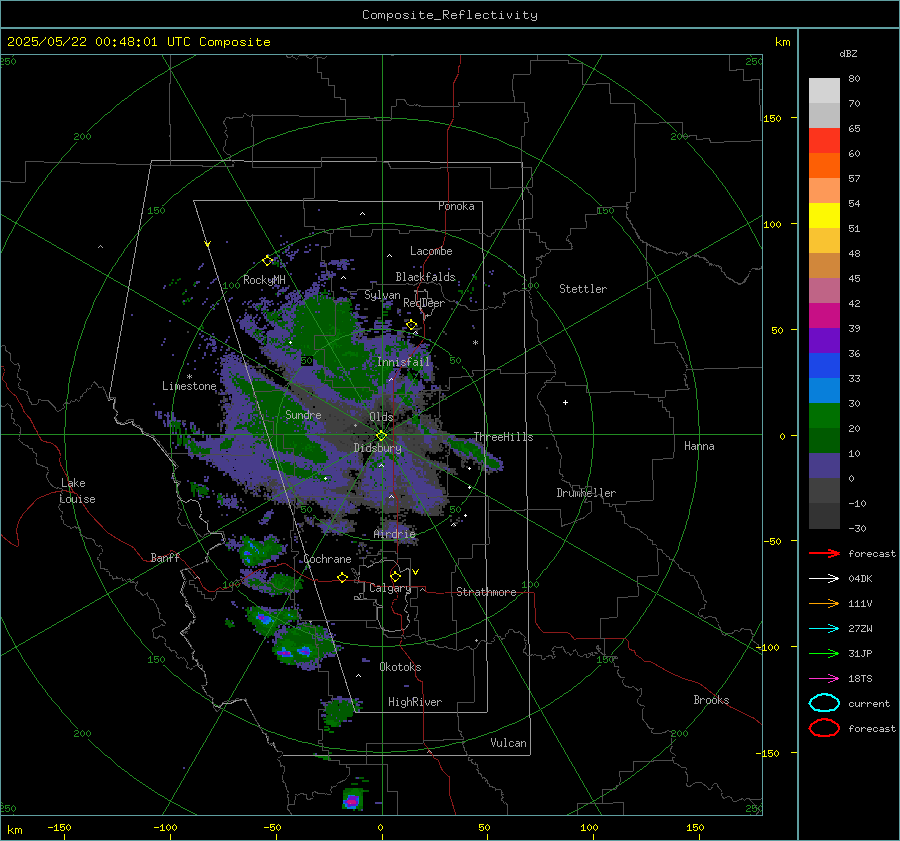Click the 80 dBZ light gray swatch

coord(824,91)
